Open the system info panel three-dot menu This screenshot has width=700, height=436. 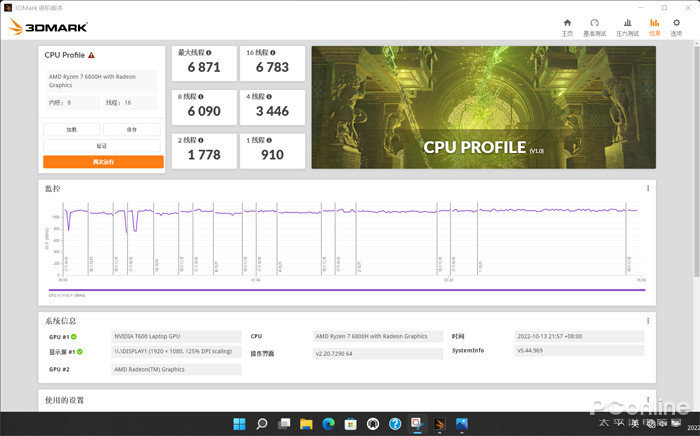pyautogui.click(x=648, y=321)
